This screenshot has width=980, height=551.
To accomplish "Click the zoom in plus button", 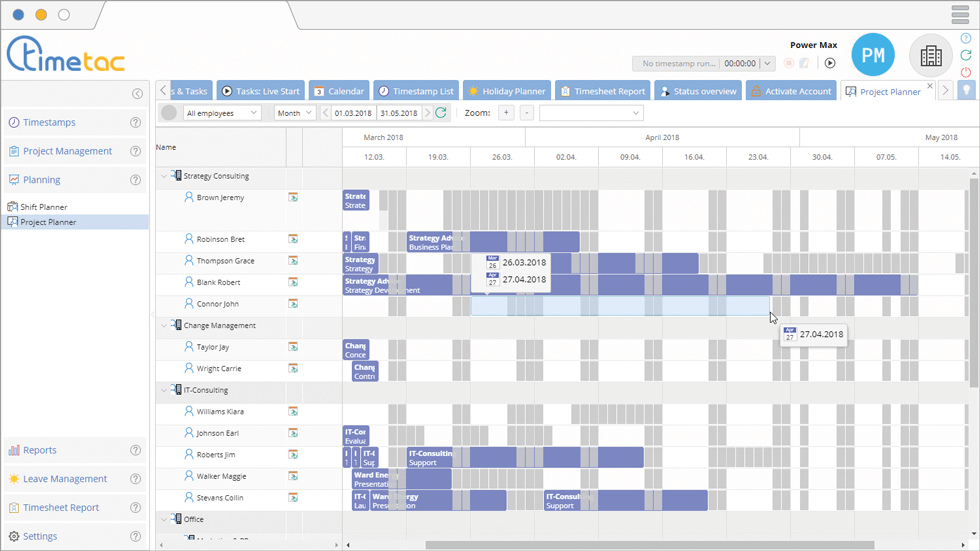I will [x=506, y=113].
